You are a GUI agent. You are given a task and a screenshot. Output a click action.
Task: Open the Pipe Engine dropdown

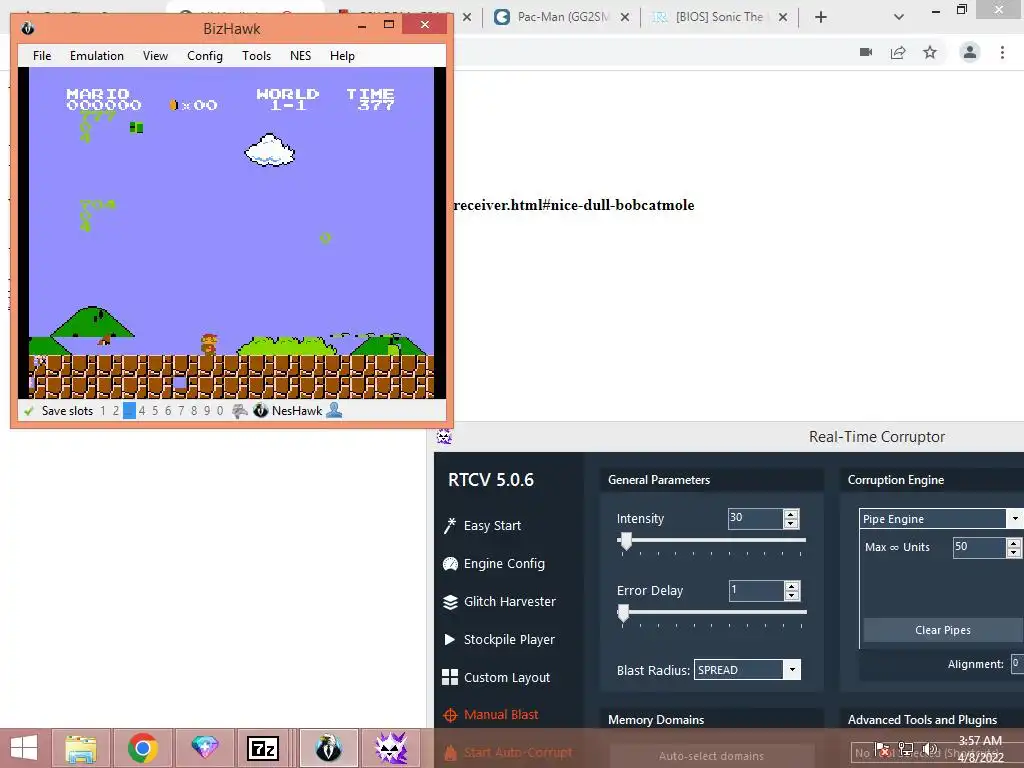pos(940,519)
